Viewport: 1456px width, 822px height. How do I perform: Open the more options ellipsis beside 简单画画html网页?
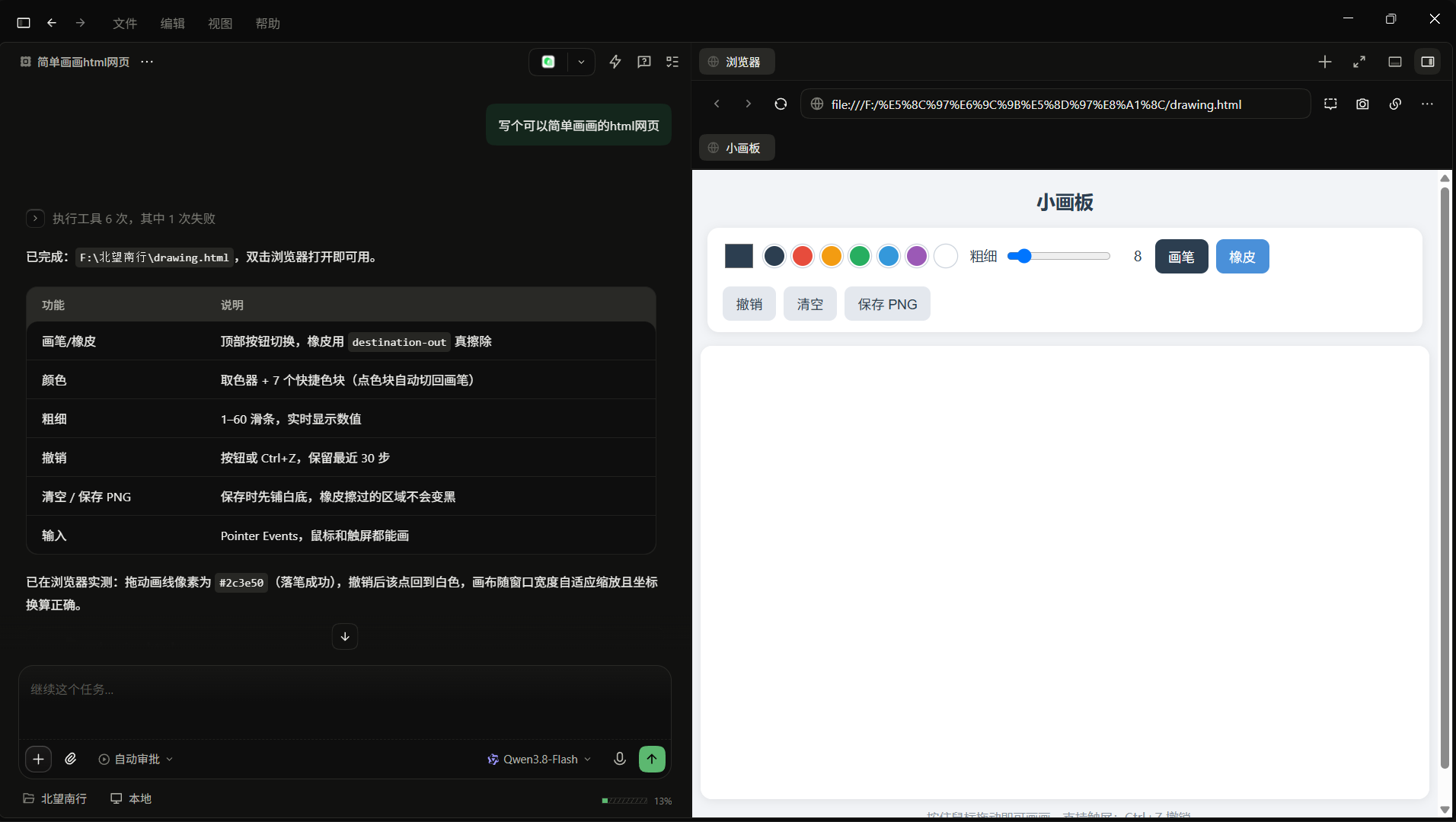tap(147, 62)
